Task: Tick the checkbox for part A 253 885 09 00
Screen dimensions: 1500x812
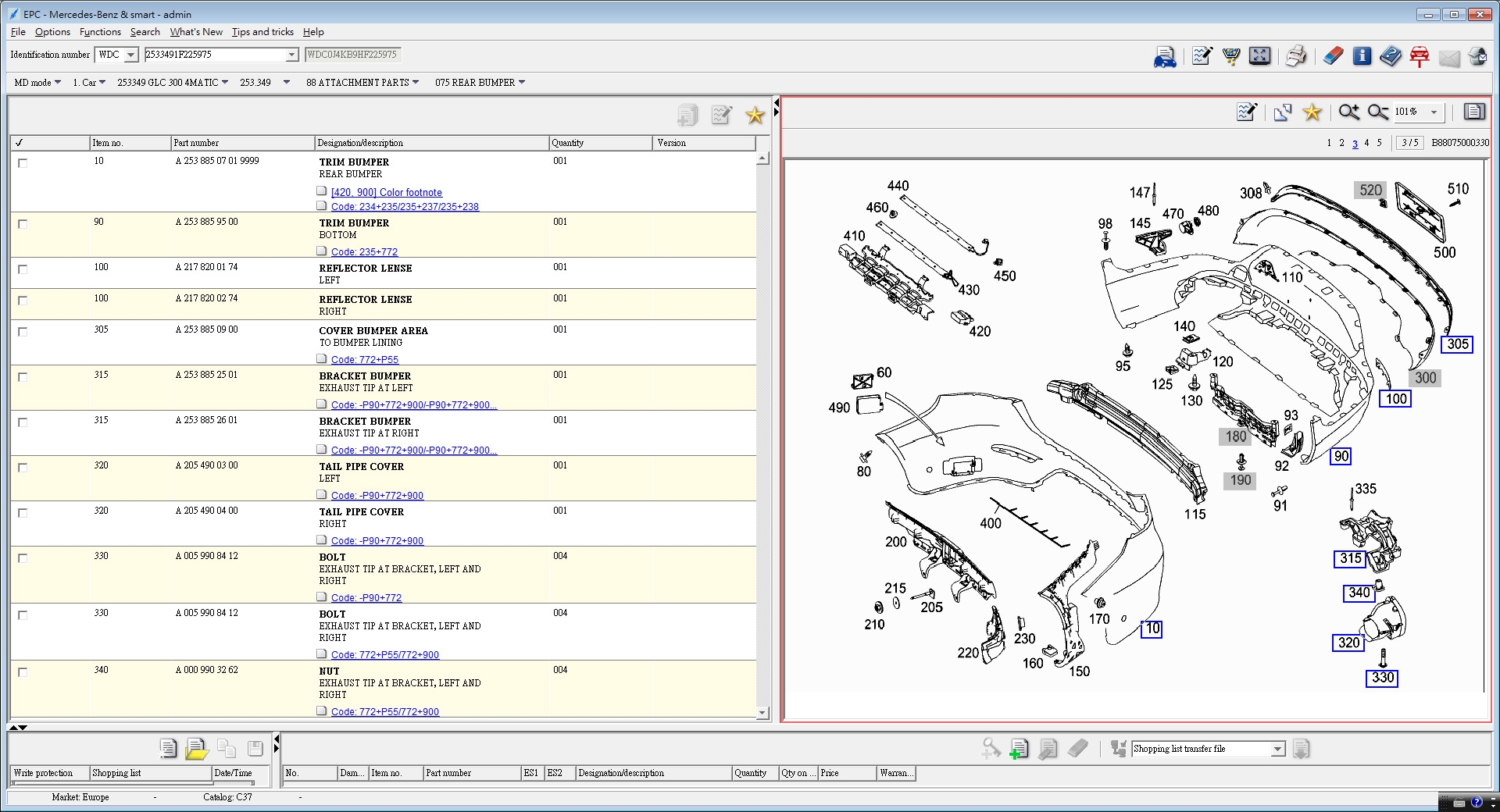Action: [23, 332]
